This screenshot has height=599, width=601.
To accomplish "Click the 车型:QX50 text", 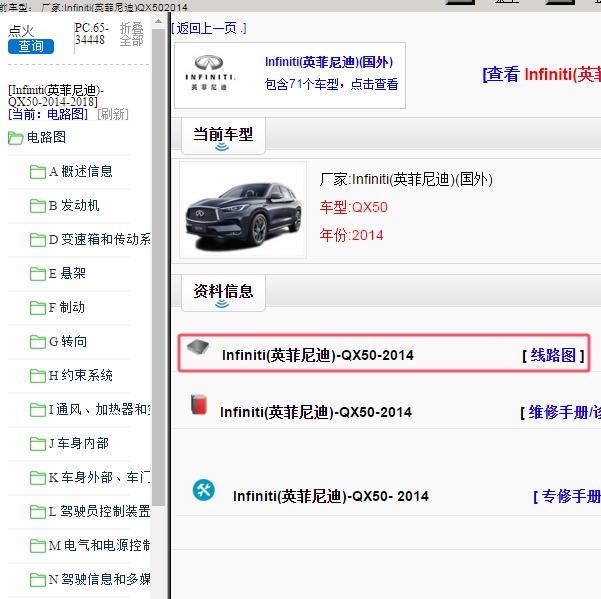I will click(x=353, y=207).
